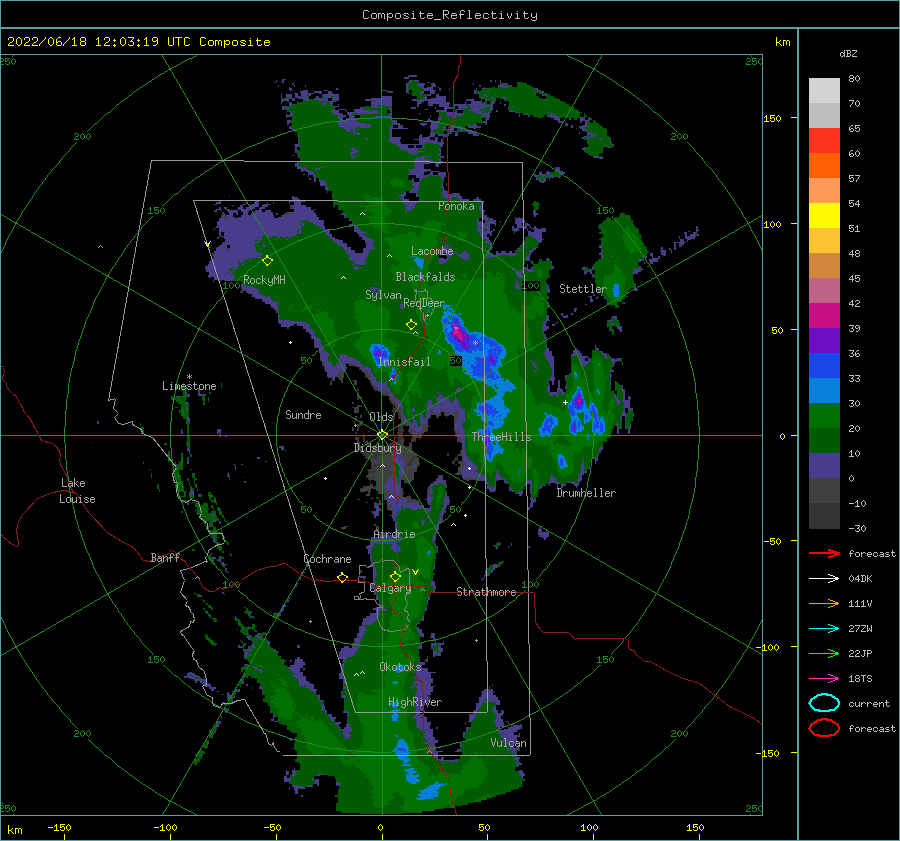The height and width of the screenshot is (841, 900).
Task: Click the yellow diamond marker below RedDeer
Action: tap(411, 324)
